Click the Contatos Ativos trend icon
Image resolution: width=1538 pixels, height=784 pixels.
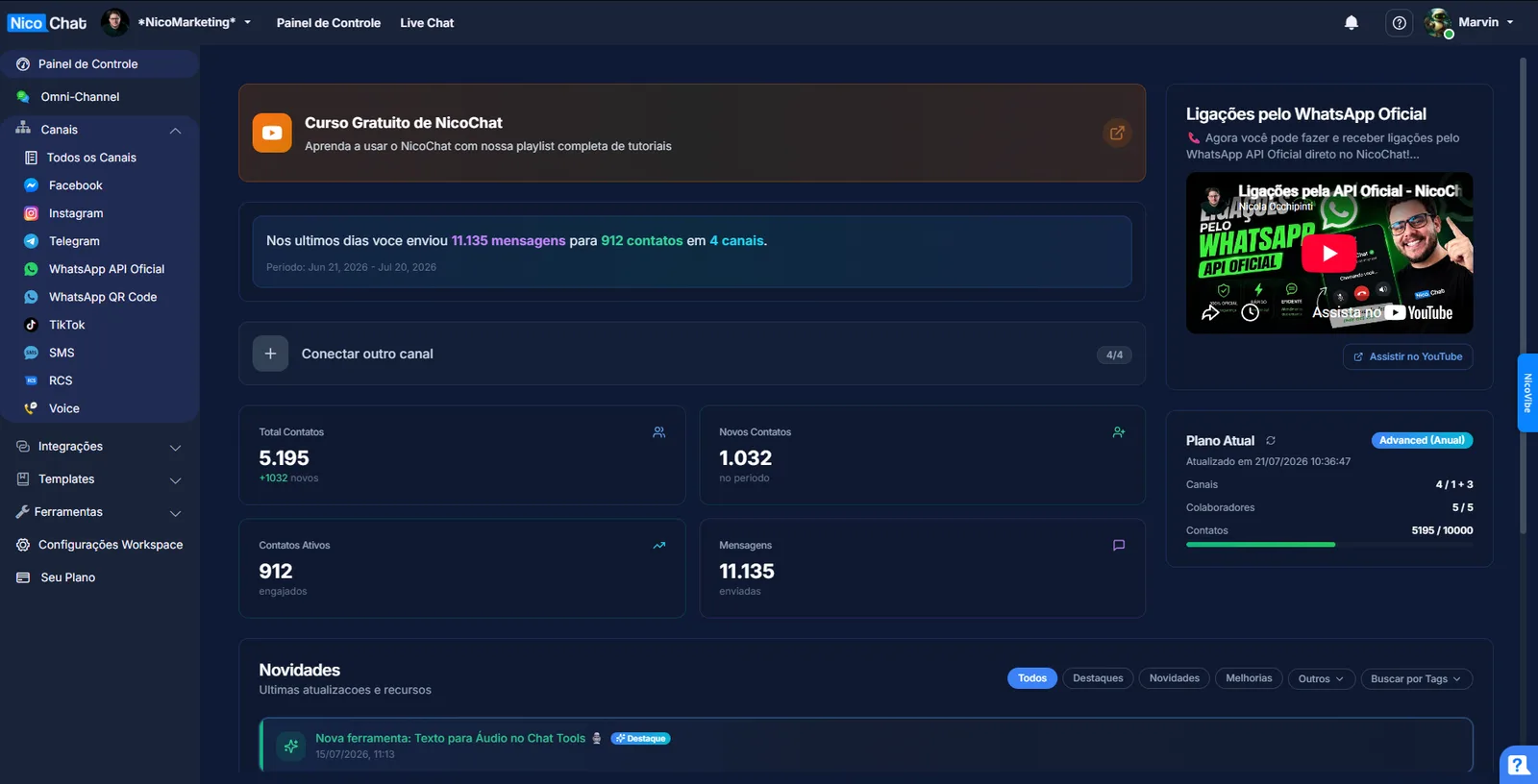point(659,546)
